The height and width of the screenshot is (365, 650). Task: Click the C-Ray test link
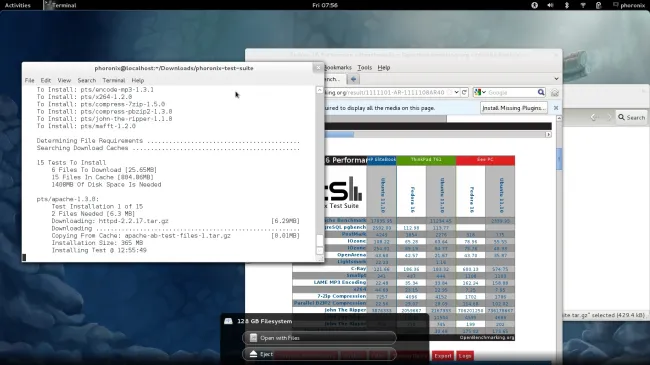pos(358,269)
